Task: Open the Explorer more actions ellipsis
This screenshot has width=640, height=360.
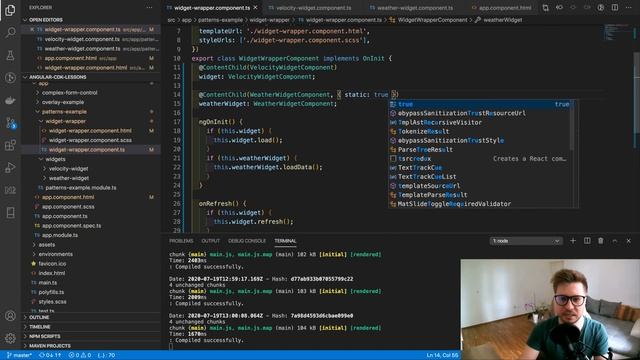Action: click(149, 7)
